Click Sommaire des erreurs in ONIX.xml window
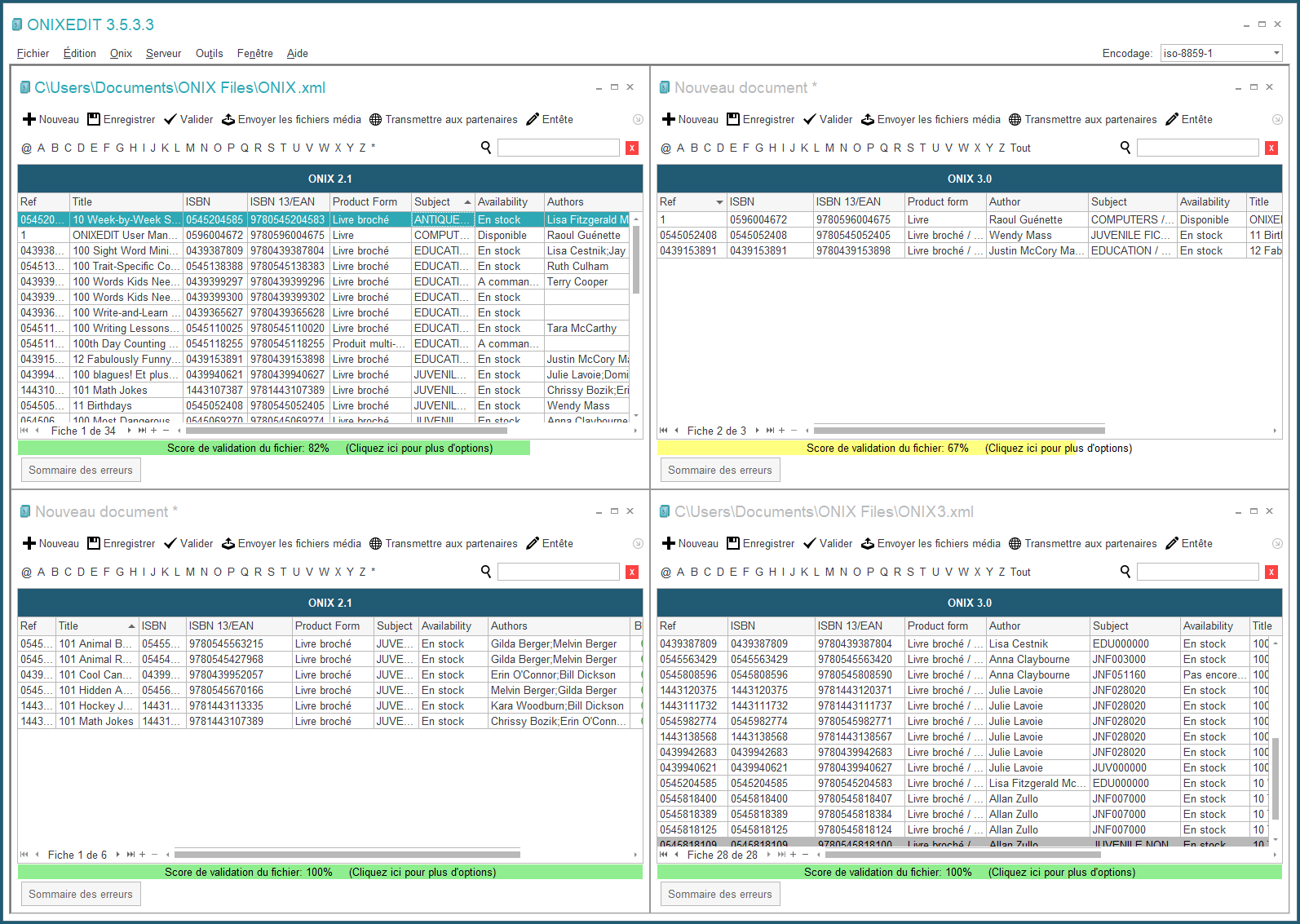The height and width of the screenshot is (924, 1300). [80, 470]
